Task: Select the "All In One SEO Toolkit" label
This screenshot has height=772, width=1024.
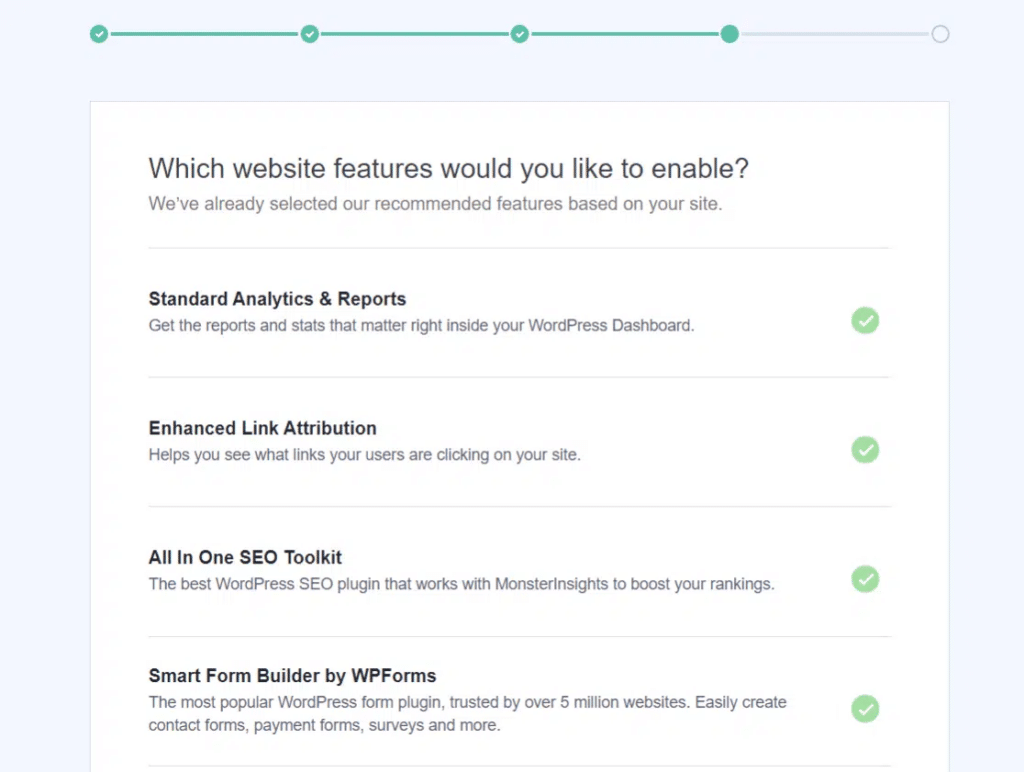Action: point(245,557)
